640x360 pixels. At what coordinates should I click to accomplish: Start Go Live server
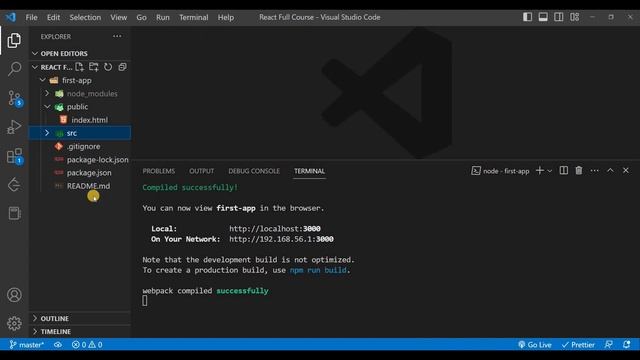[x=535, y=345]
